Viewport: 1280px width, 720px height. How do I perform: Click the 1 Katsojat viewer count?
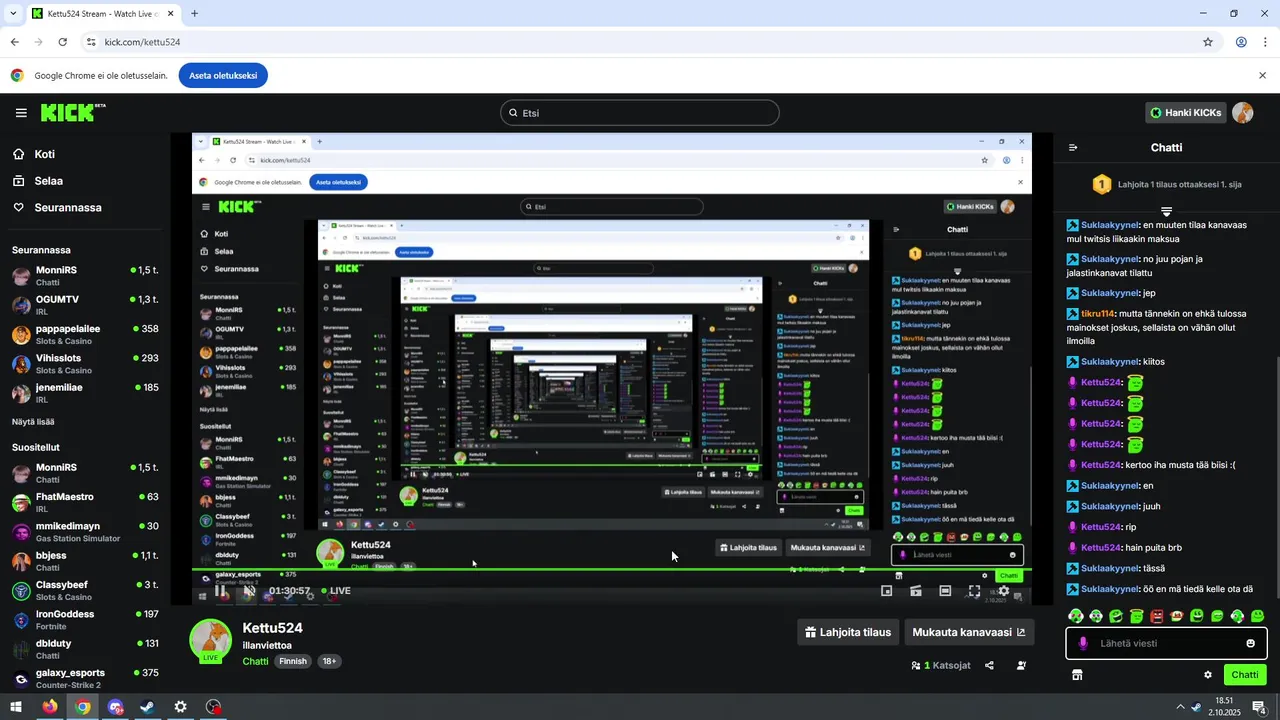tap(940, 665)
